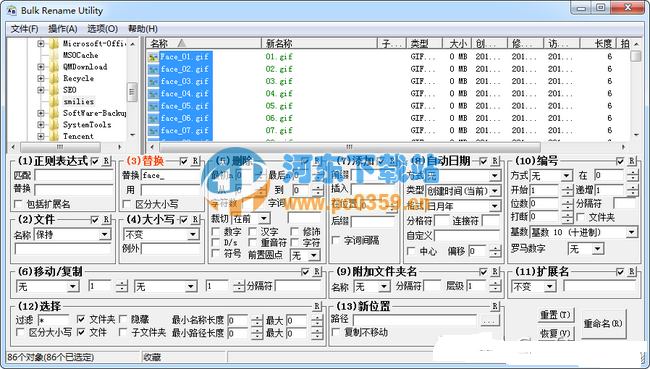This screenshot has height=369, width=650.
Task: Enable the 子文件夹 checkbox
Action: tap(123, 332)
